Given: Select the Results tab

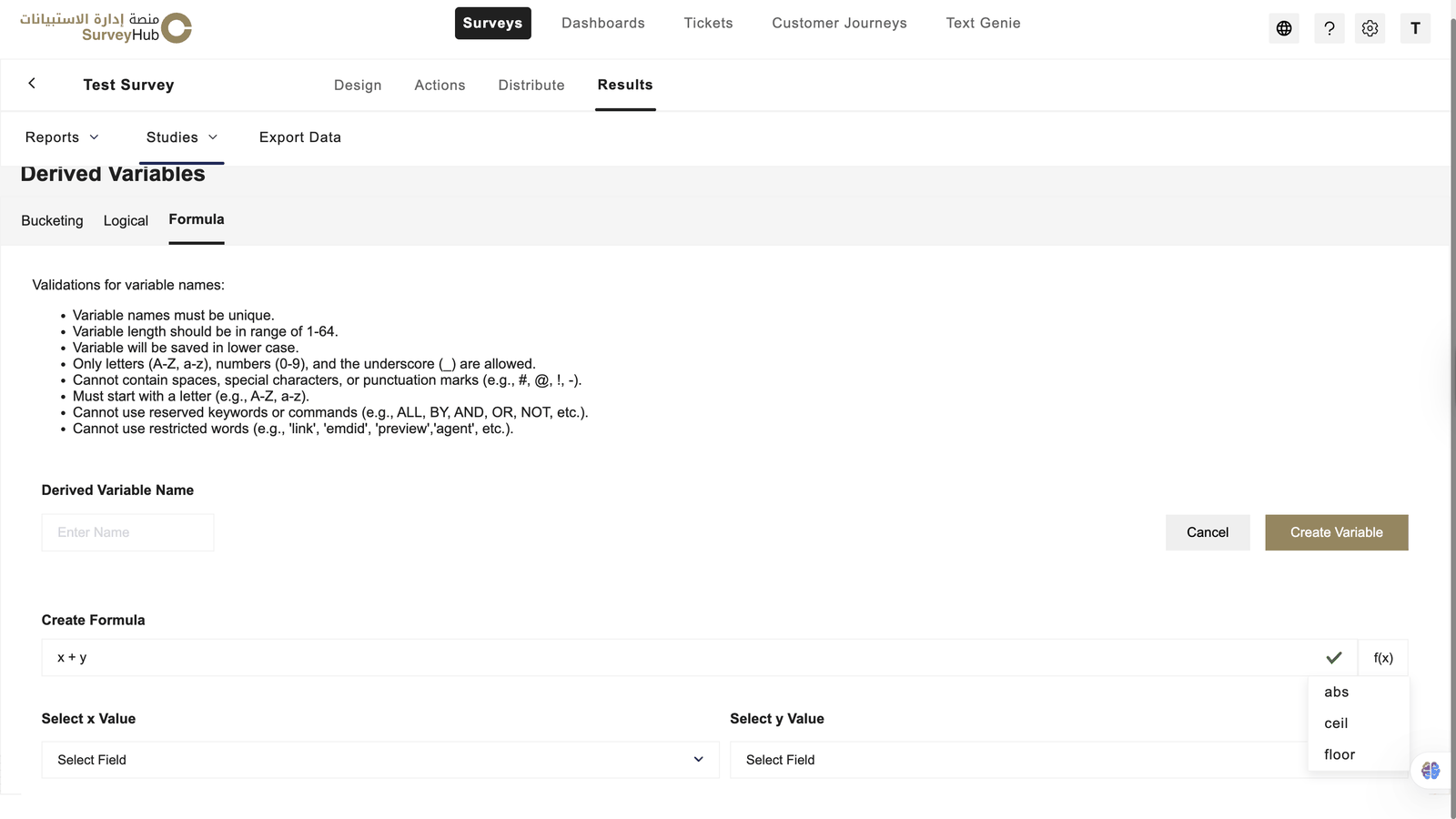Looking at the screenshot, I should 625,85.
